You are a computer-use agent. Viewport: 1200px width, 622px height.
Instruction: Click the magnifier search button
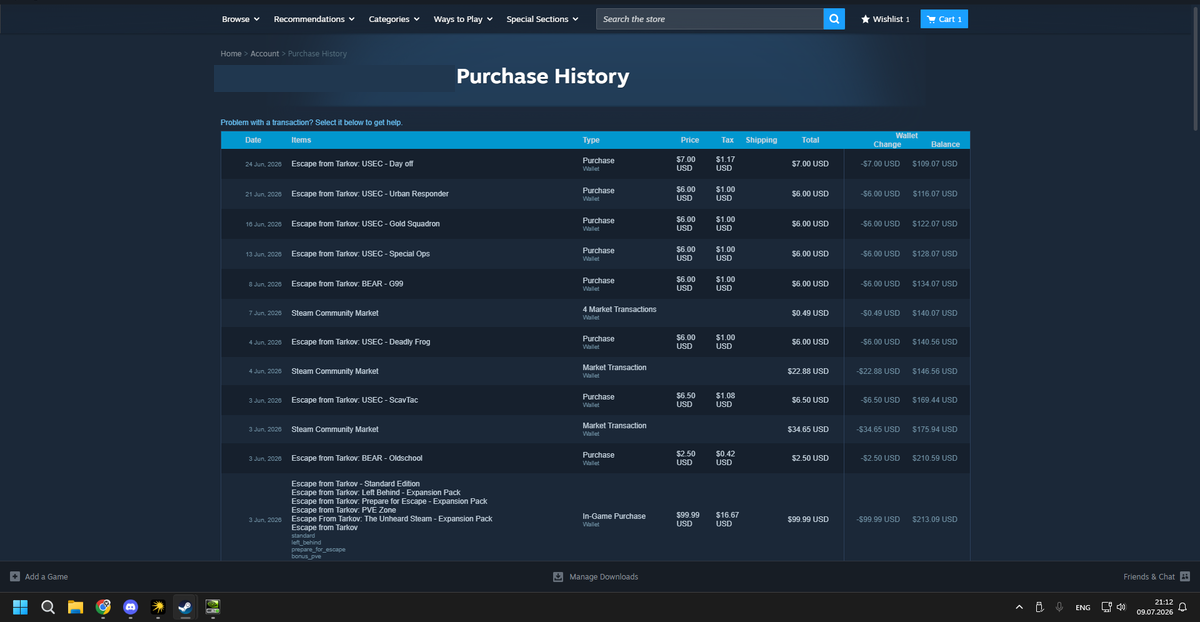tap(835, 19)
